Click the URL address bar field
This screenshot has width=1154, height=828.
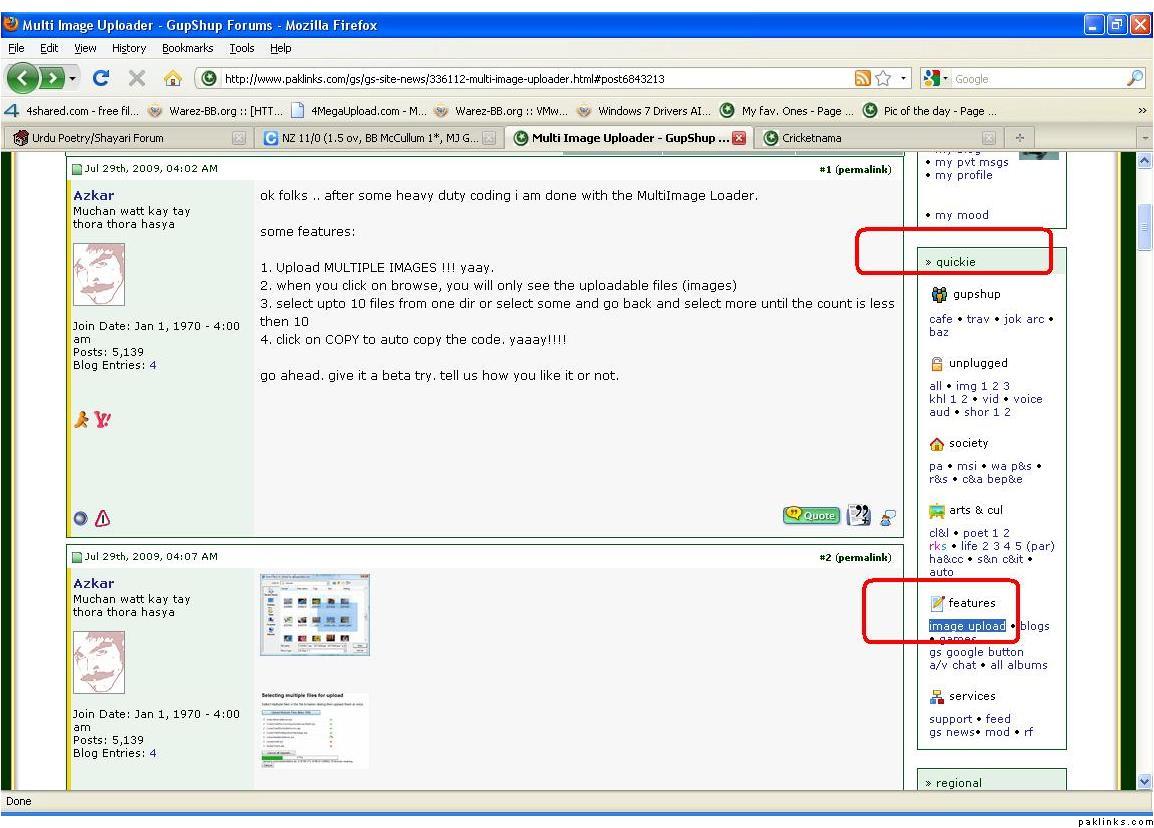[x=520, y=79]
